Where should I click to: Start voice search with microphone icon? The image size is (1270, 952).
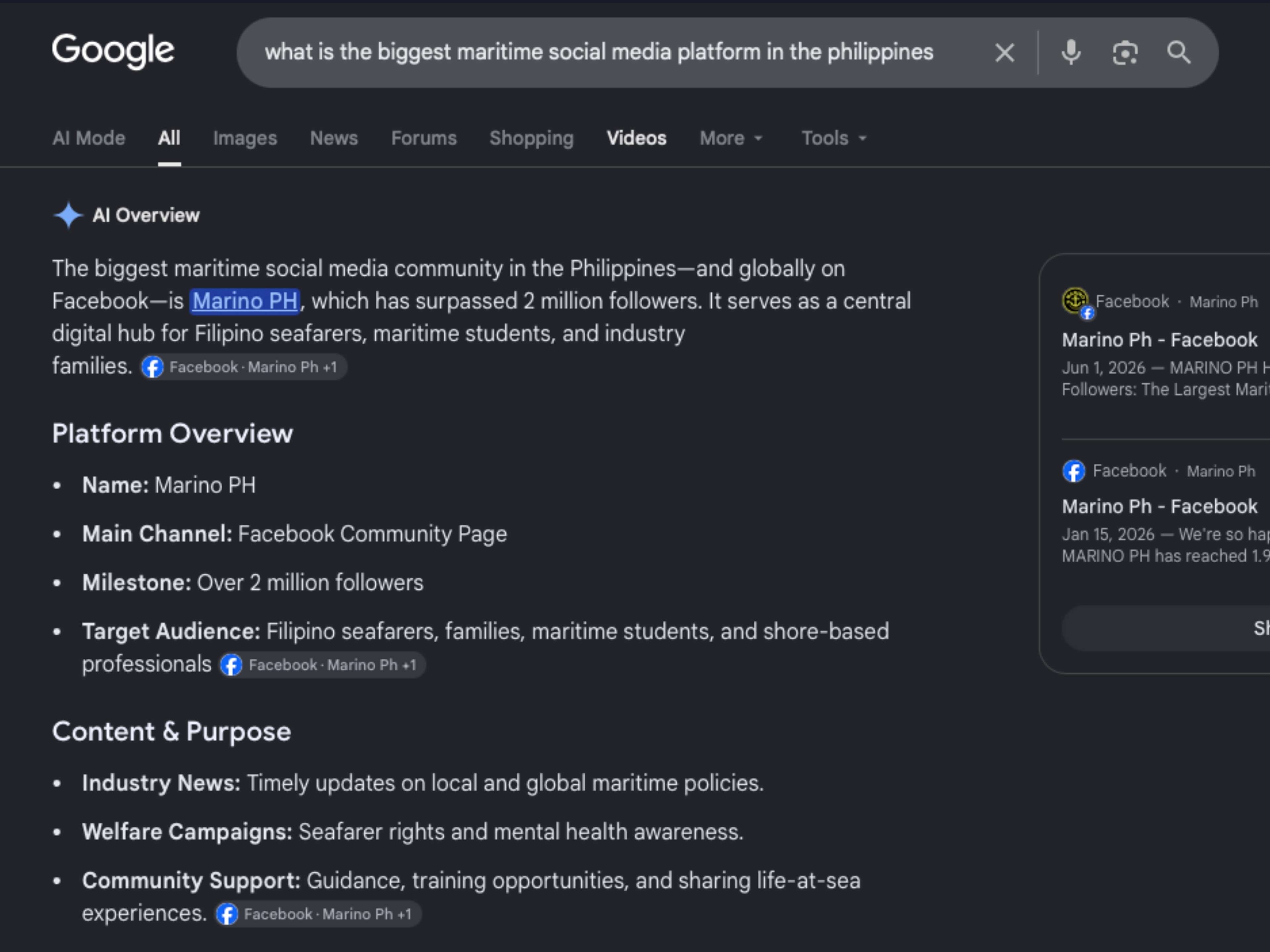(x=1071, y=53)
